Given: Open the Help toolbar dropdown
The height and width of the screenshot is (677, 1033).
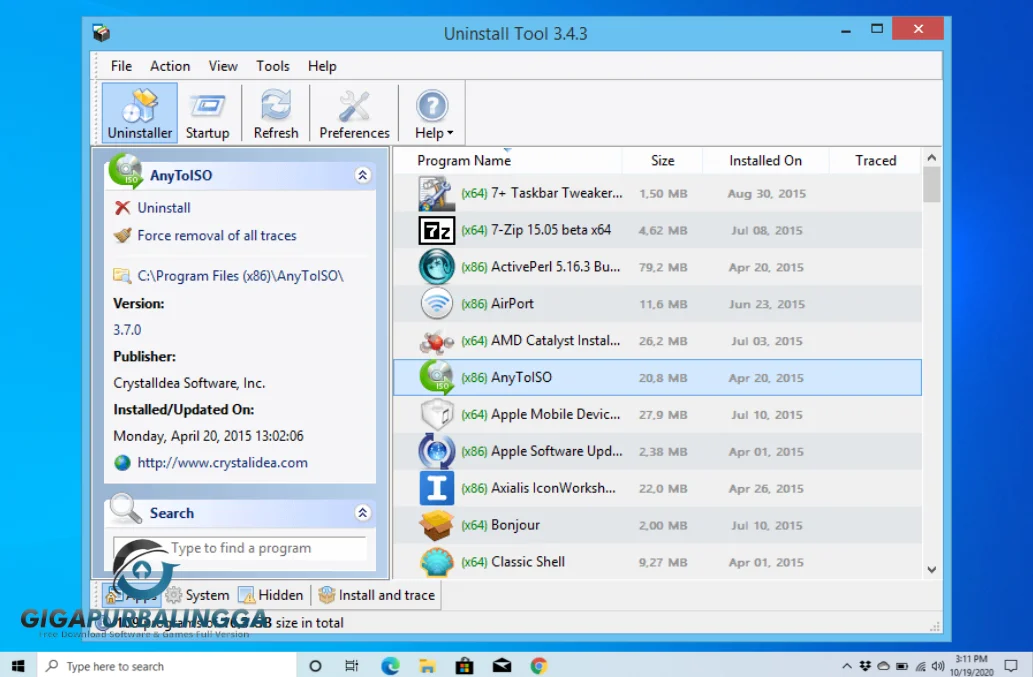Looking at the screenshot, I should pos(433,113).
